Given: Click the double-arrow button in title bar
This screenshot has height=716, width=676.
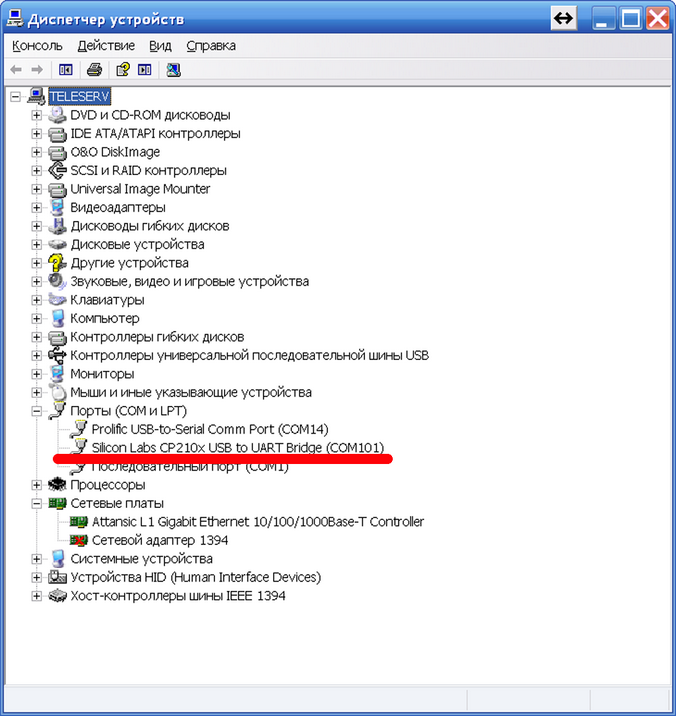Looking at the screenshot, I should (563, 19).
